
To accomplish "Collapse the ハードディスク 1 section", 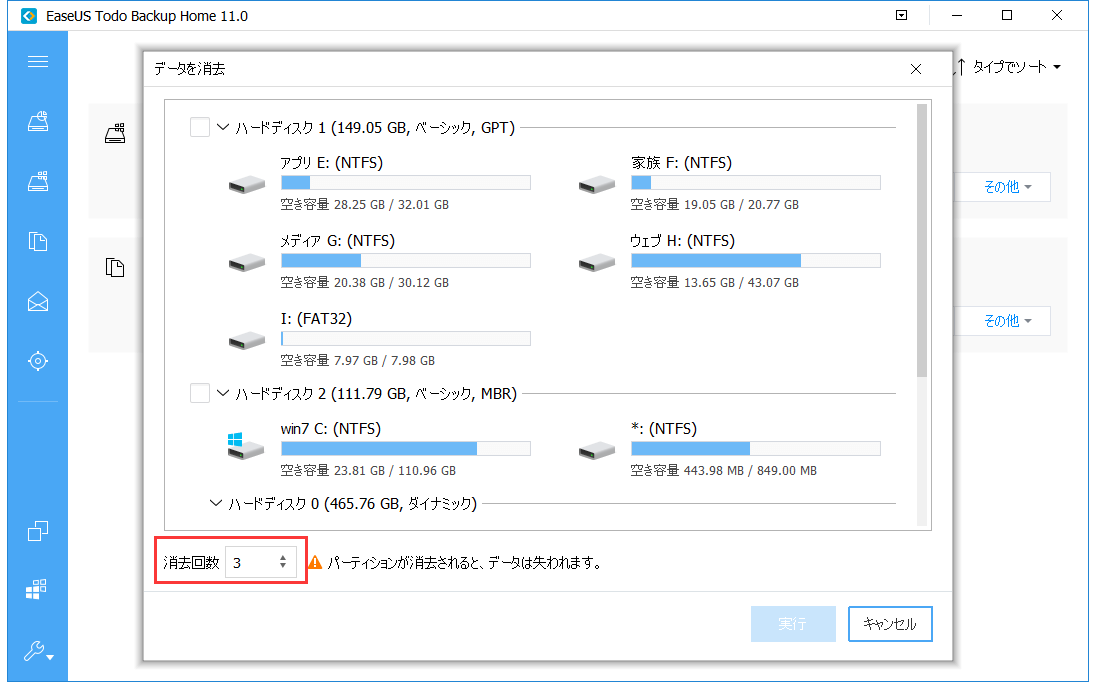I will [222, 127].
